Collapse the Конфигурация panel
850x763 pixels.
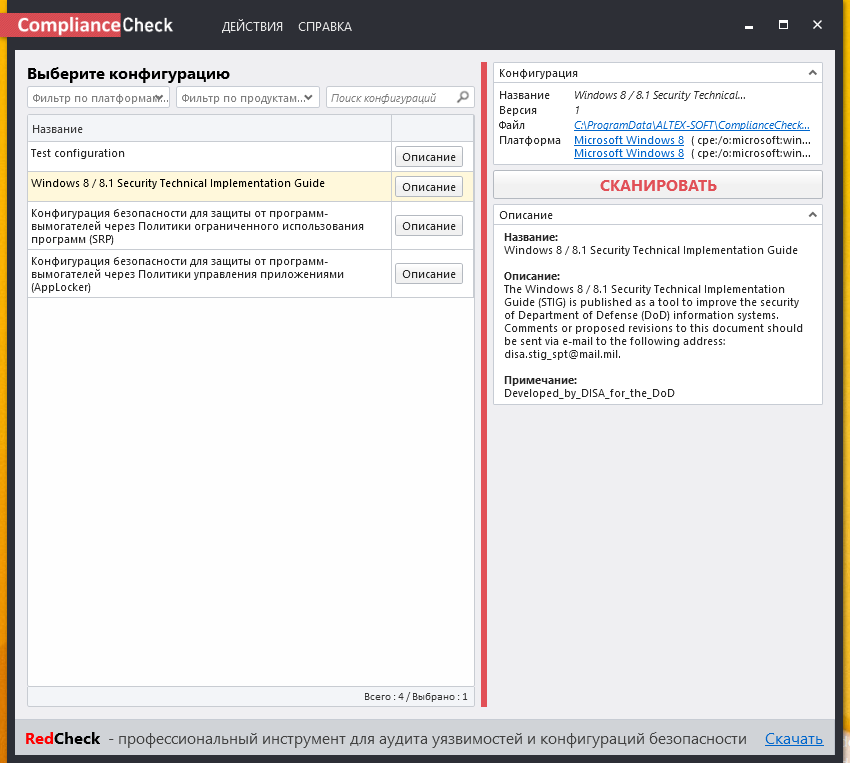(812, 73)
